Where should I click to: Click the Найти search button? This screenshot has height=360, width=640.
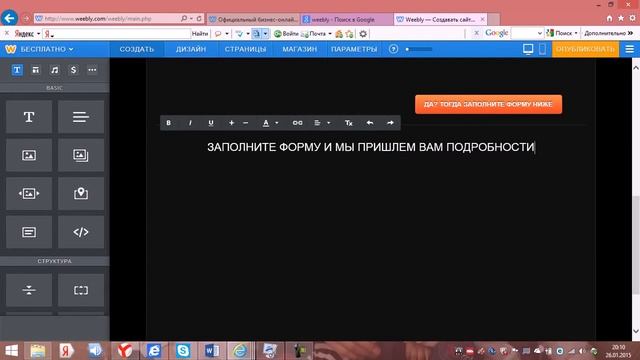click(x=200, y=33)
